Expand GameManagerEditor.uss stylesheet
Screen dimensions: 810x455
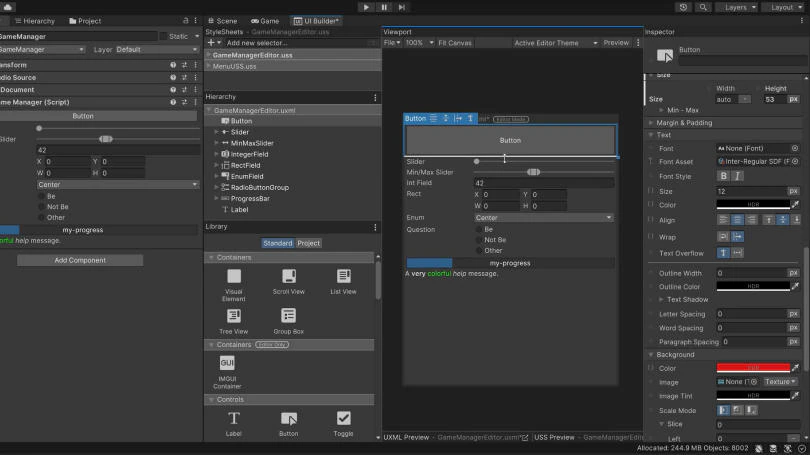(x=209, y=55)
